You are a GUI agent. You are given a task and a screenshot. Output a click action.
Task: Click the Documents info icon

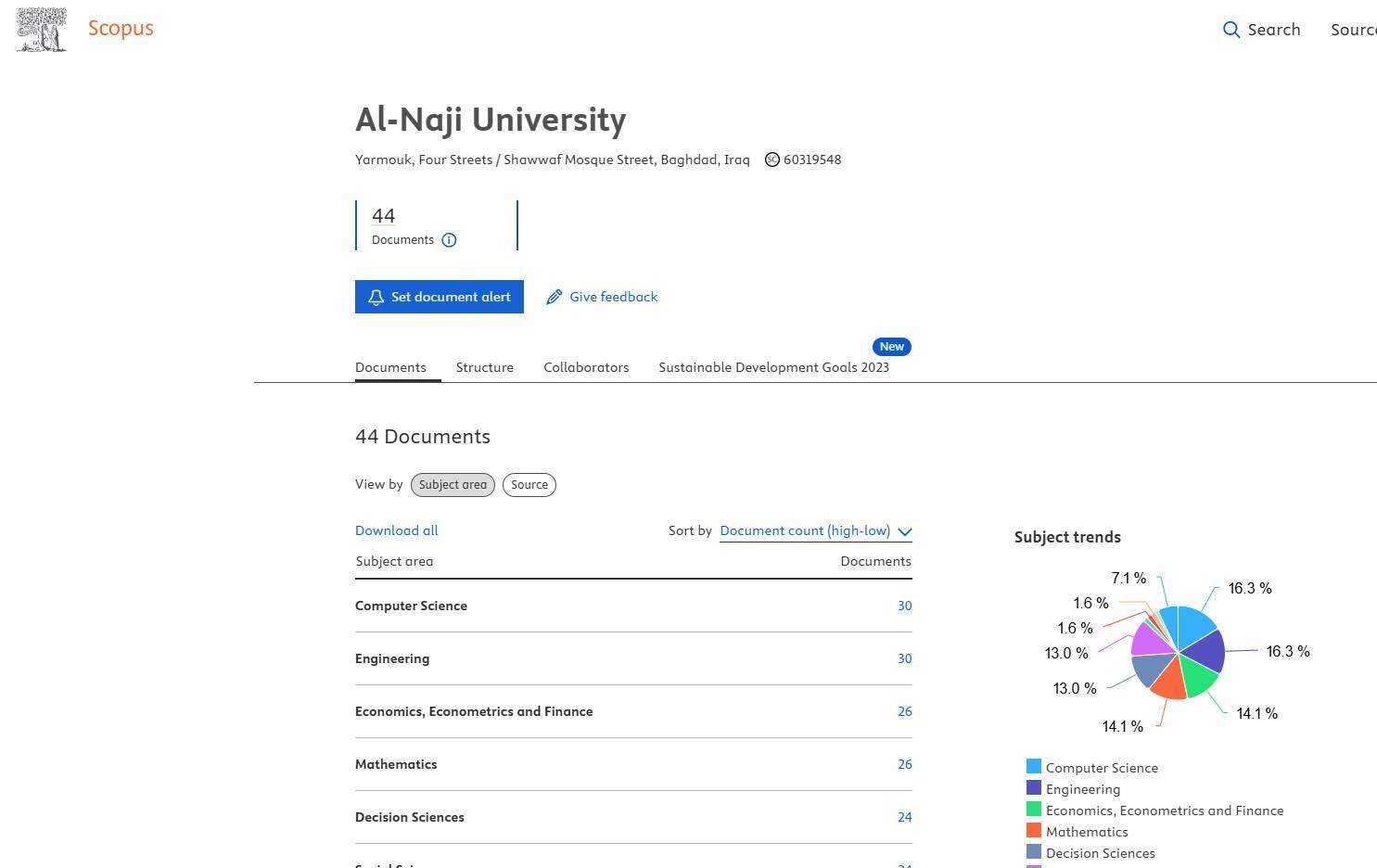click(x=449, y=240)
